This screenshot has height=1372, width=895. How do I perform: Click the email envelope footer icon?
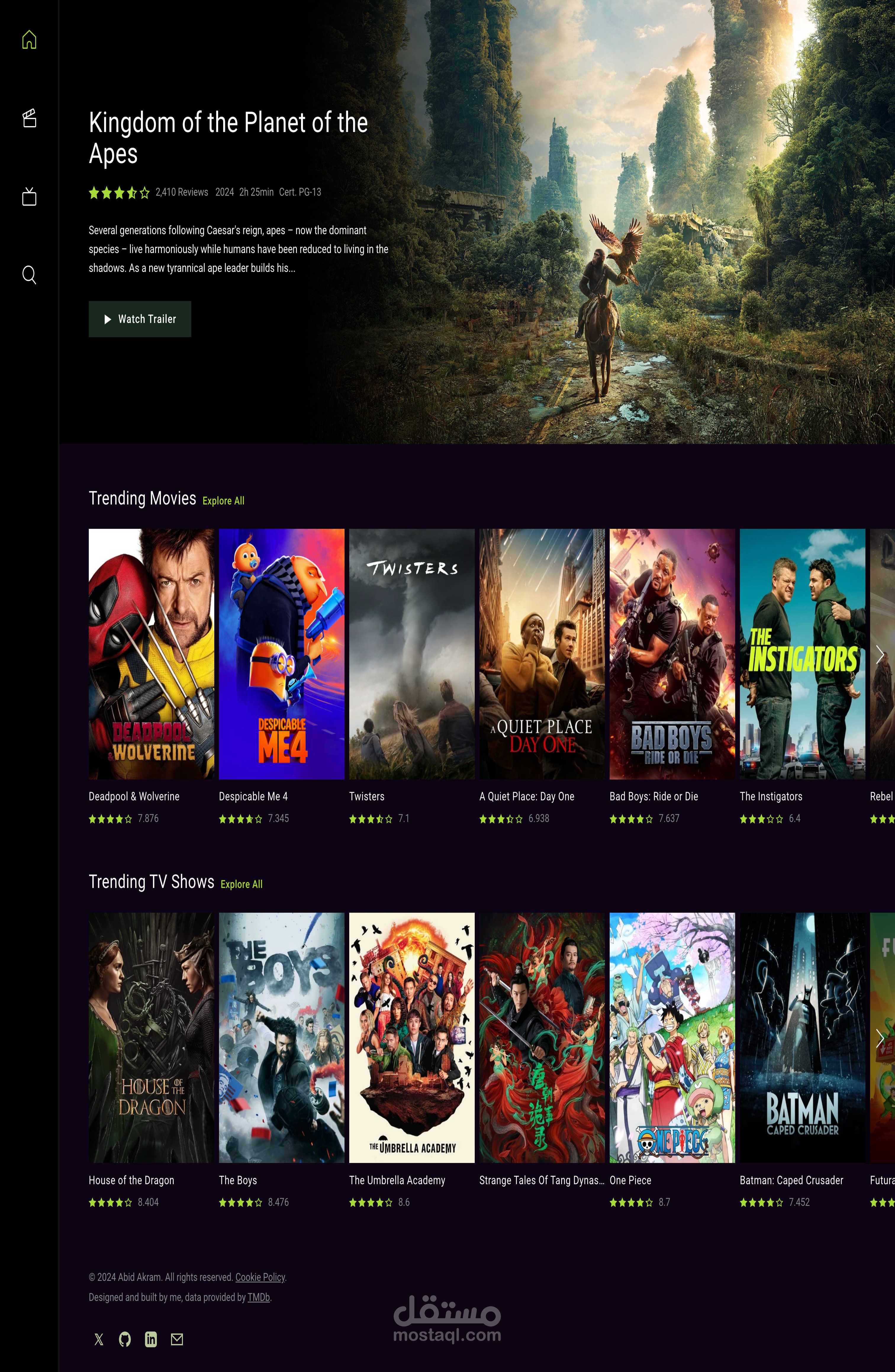coord(177,1339)
